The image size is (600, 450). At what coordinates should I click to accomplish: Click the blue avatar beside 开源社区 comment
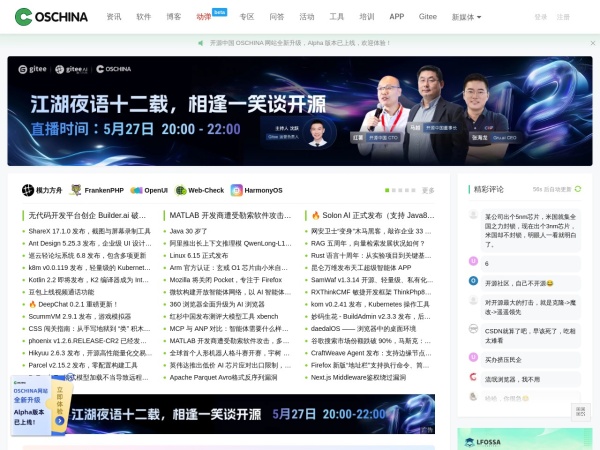[473, 281]
